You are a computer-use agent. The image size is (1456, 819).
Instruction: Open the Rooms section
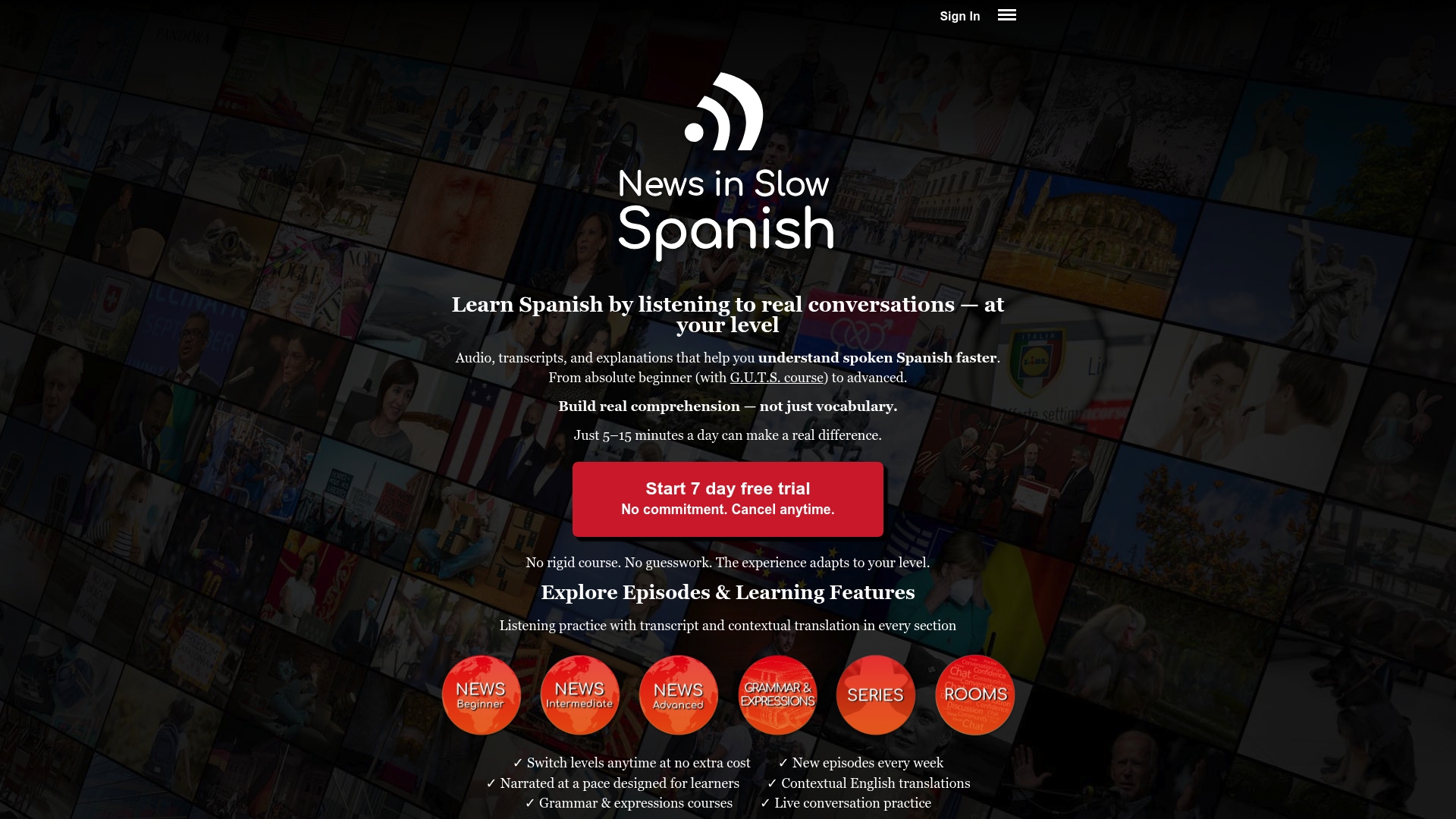974,694
